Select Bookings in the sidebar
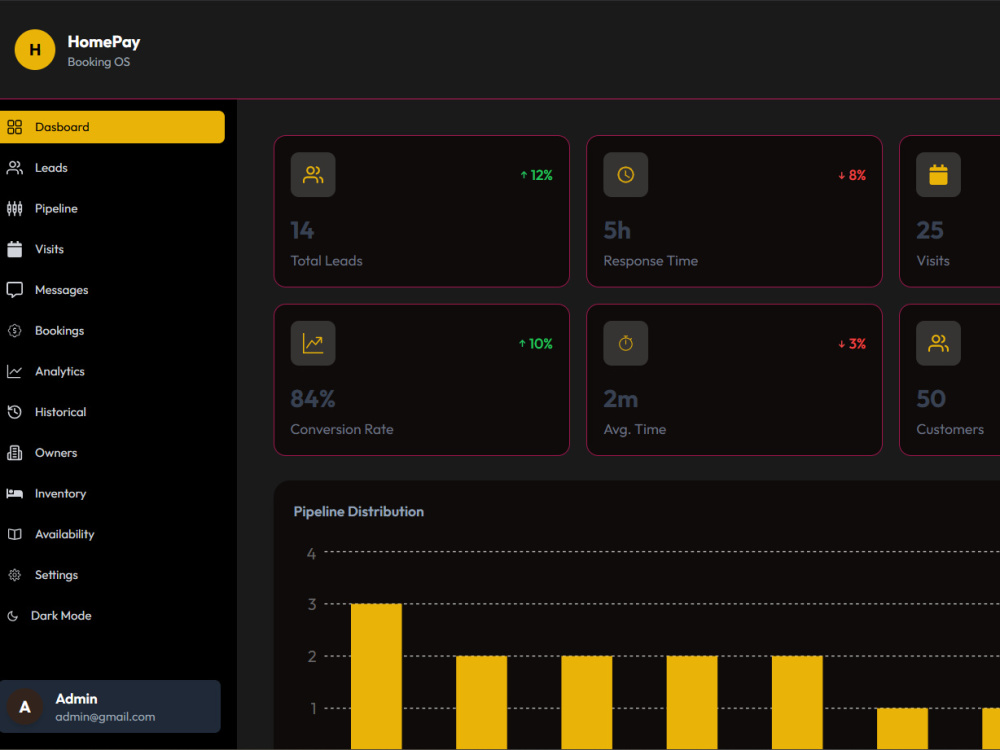The height and width of the screenshot is (750, 1000). (x=112, y=330)
